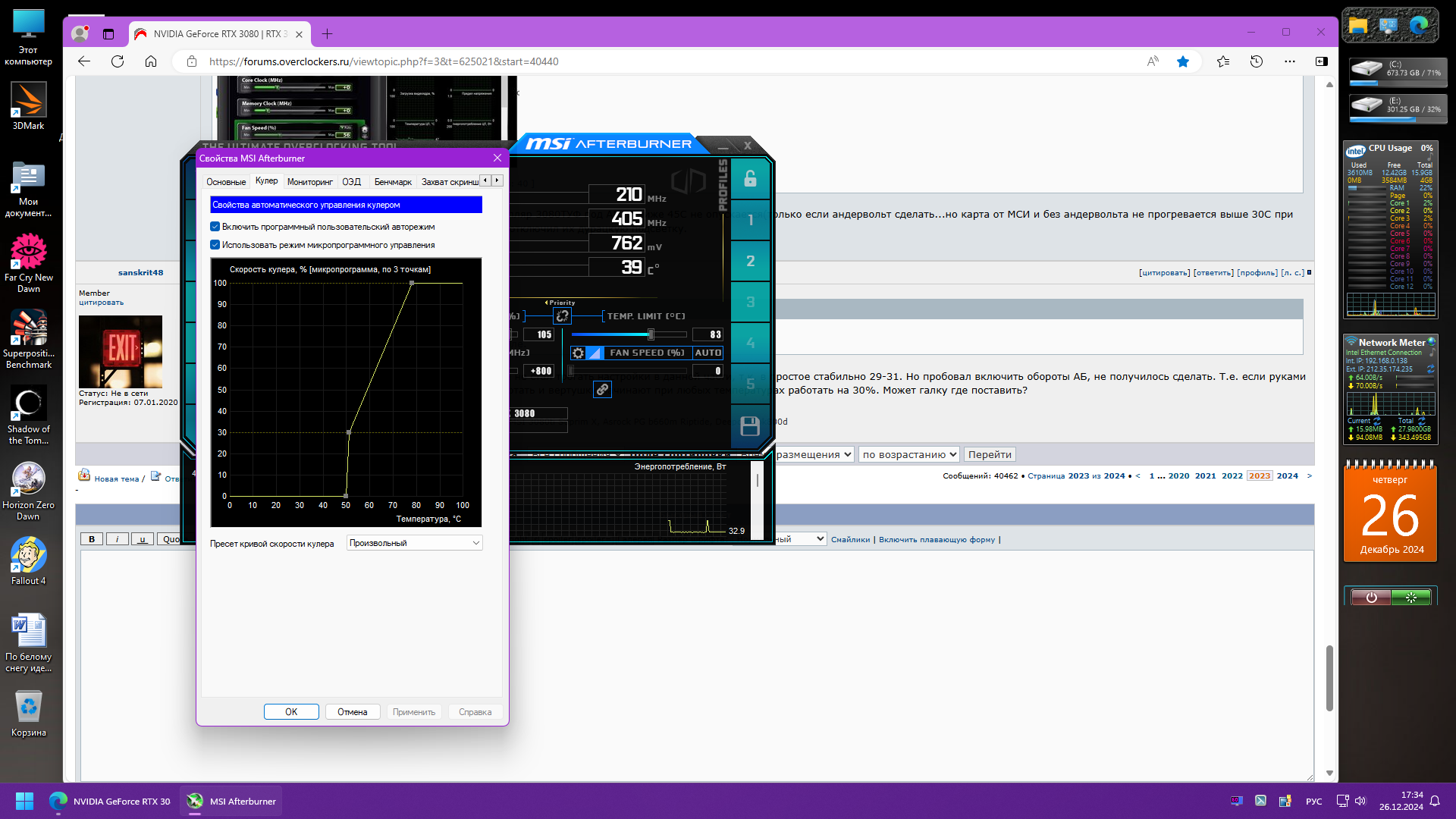The image size is (1456, 819).
Task: Click the Temp Limit slider handle
Action: 651,334
